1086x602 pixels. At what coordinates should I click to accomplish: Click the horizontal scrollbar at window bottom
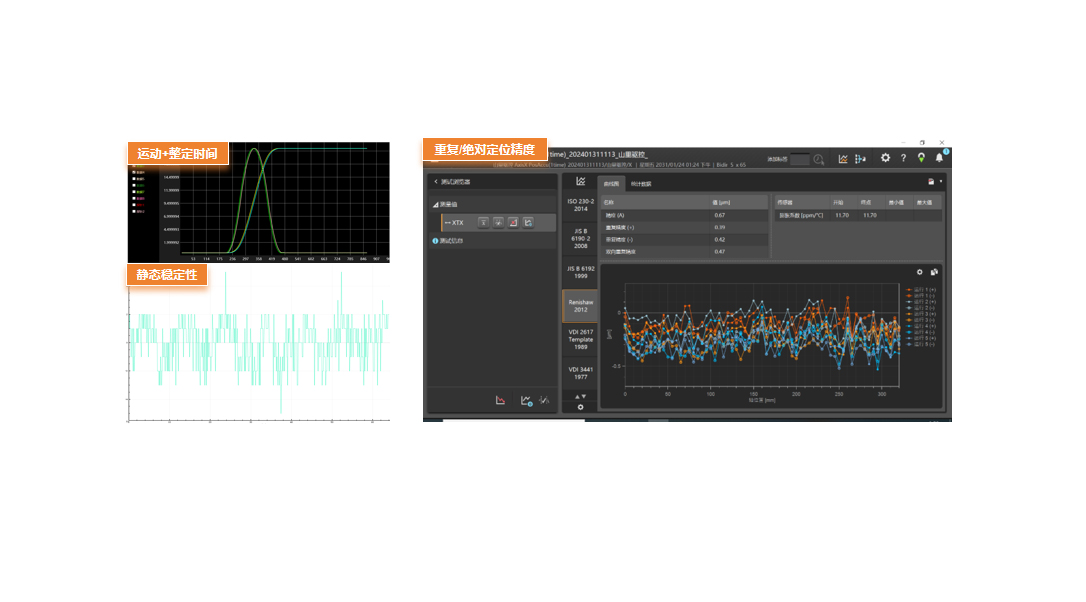pos(514,420)
